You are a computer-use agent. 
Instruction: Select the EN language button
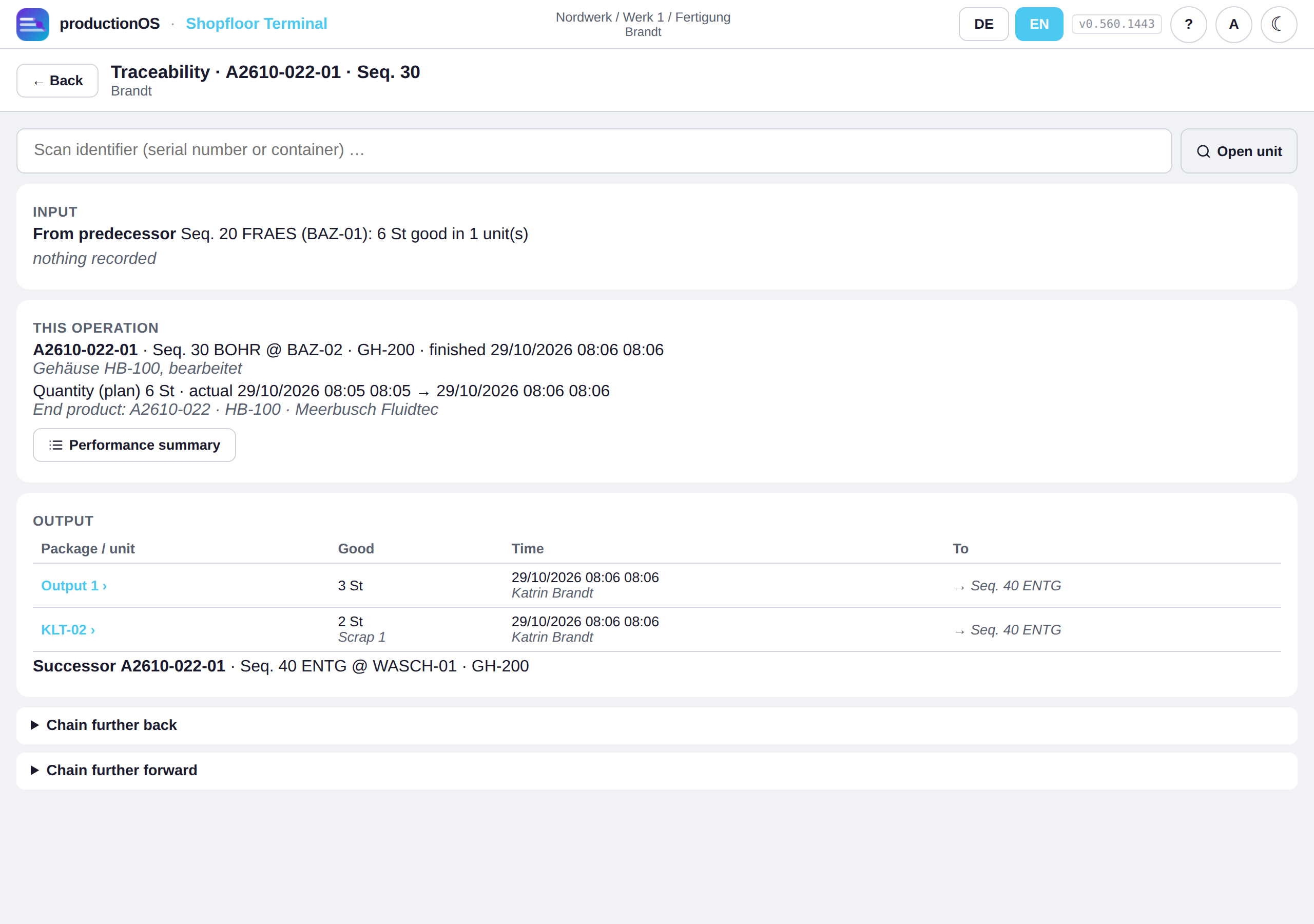(x=1039, y=24)
